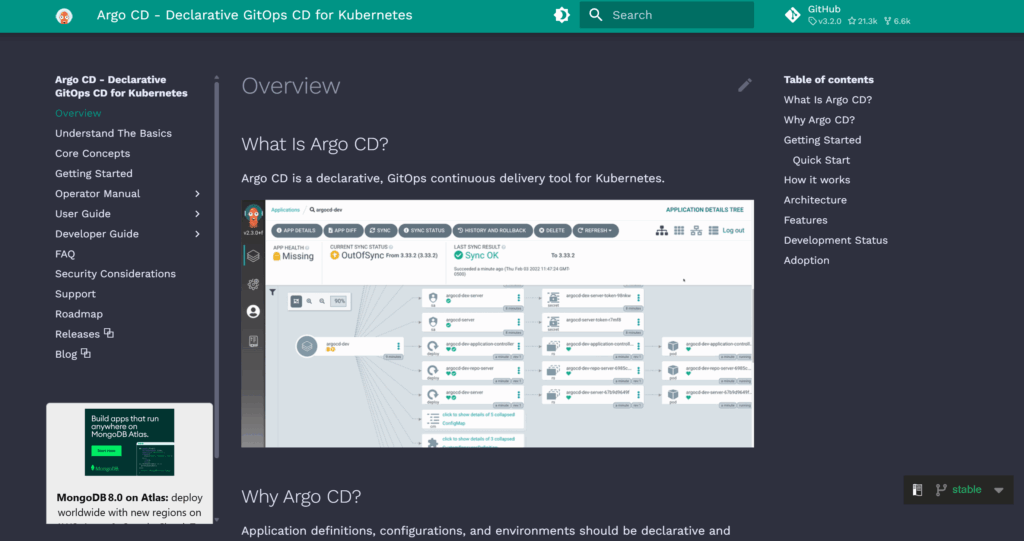
Task: Open the stable version dropdown arrow
Action: (x=998, y=490)
